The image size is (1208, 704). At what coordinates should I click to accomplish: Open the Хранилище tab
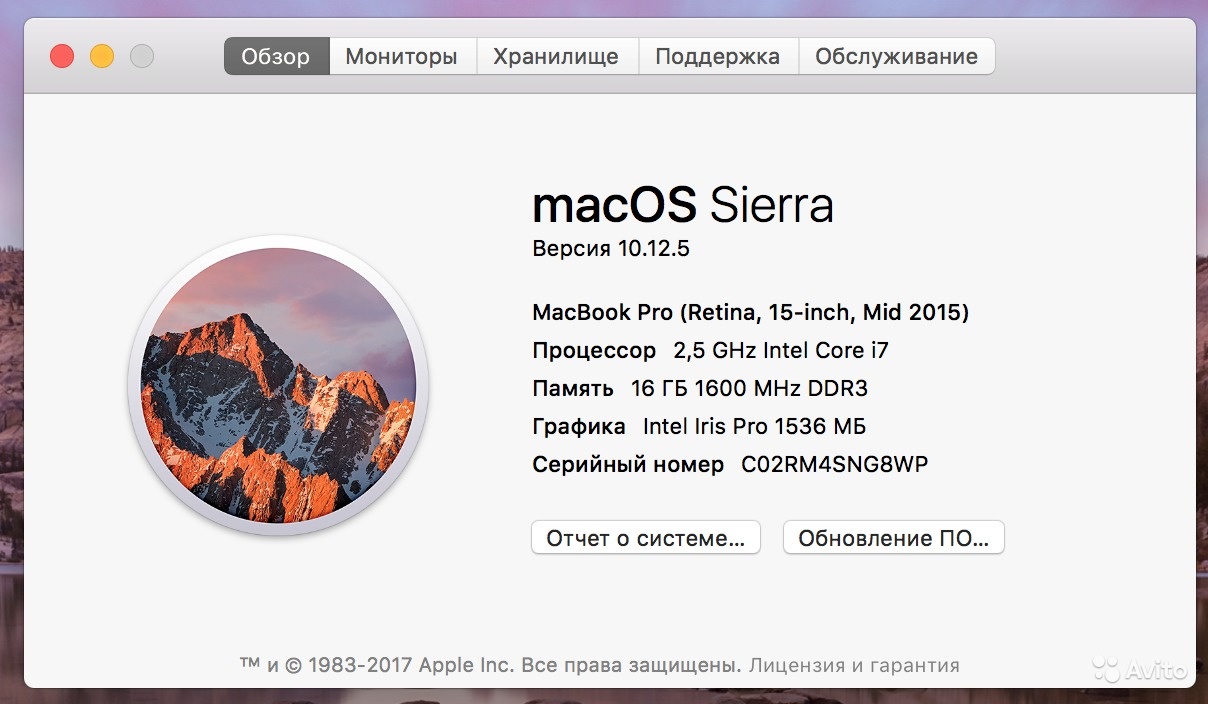click(556, 56)
